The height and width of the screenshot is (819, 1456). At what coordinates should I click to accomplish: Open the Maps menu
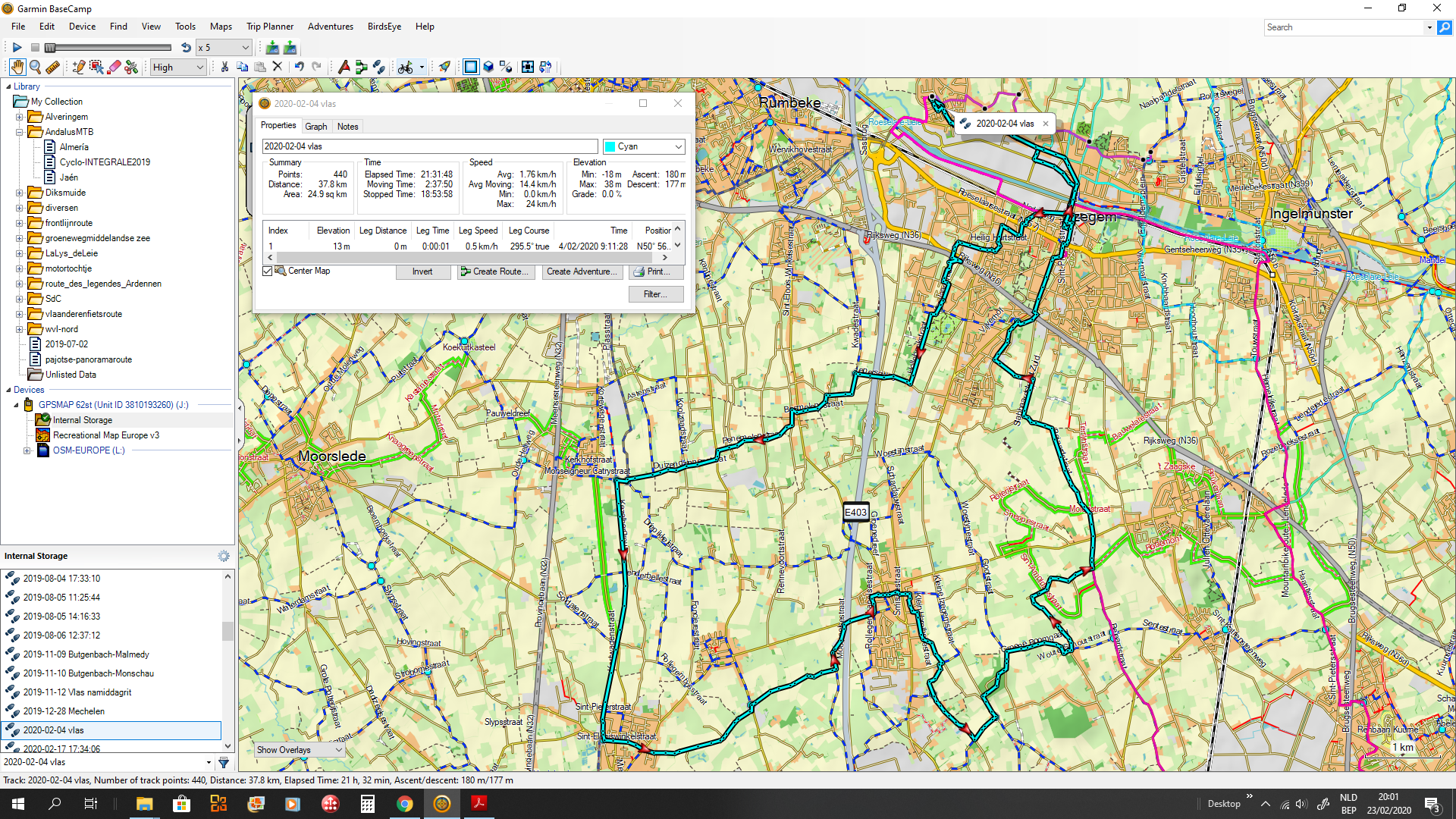pos(221,27)
